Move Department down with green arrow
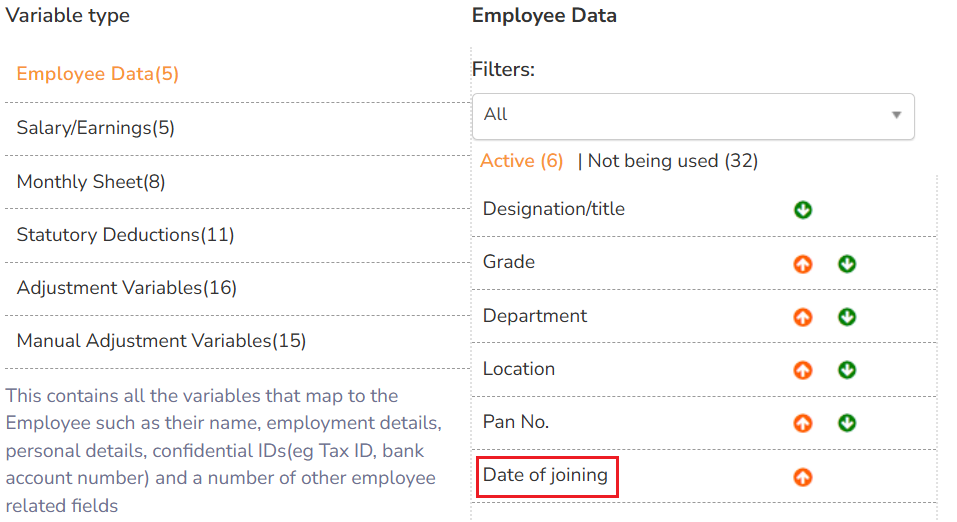 click(x=847, y=317)
